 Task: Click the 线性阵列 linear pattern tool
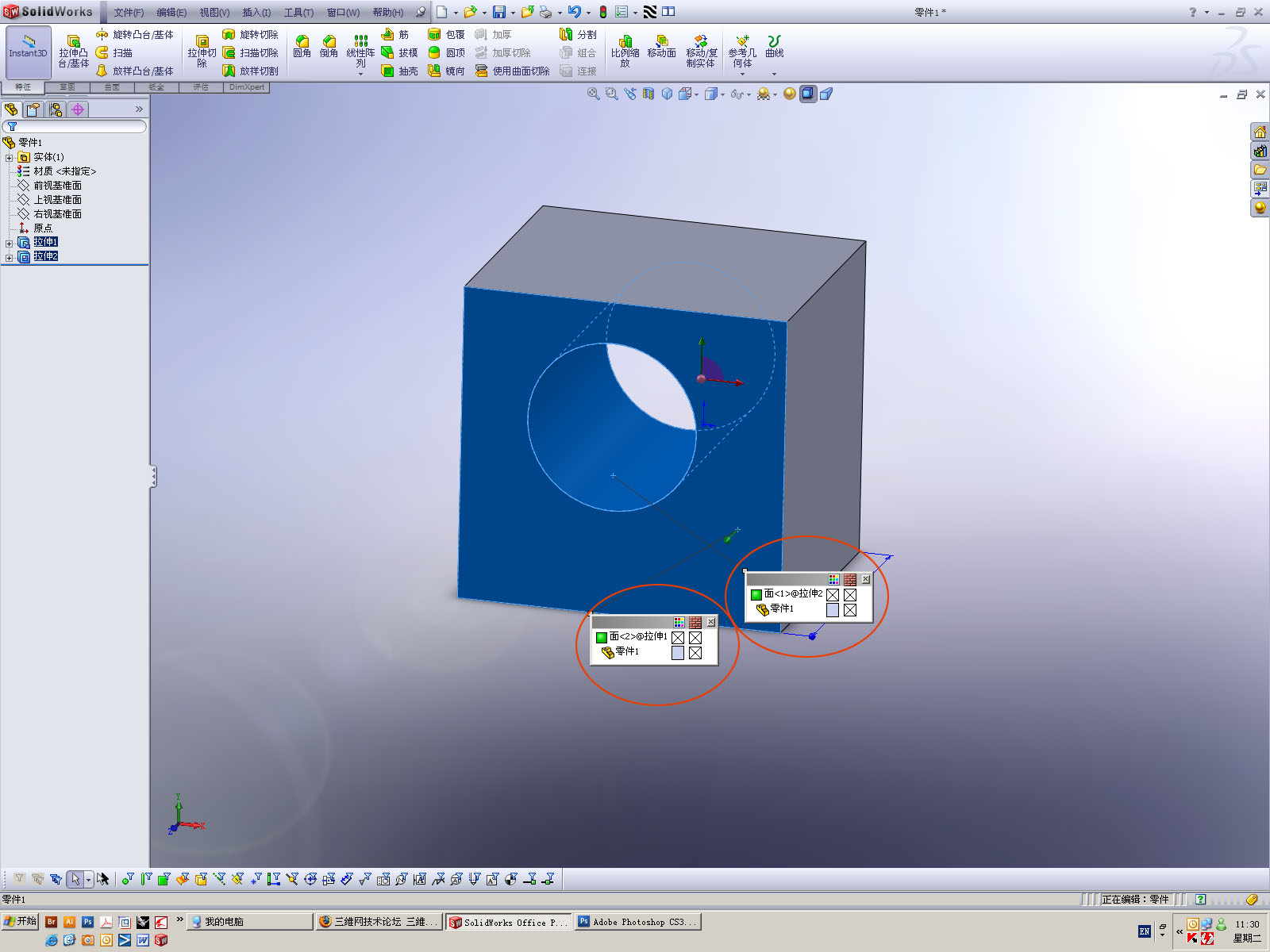click(360, 51)
